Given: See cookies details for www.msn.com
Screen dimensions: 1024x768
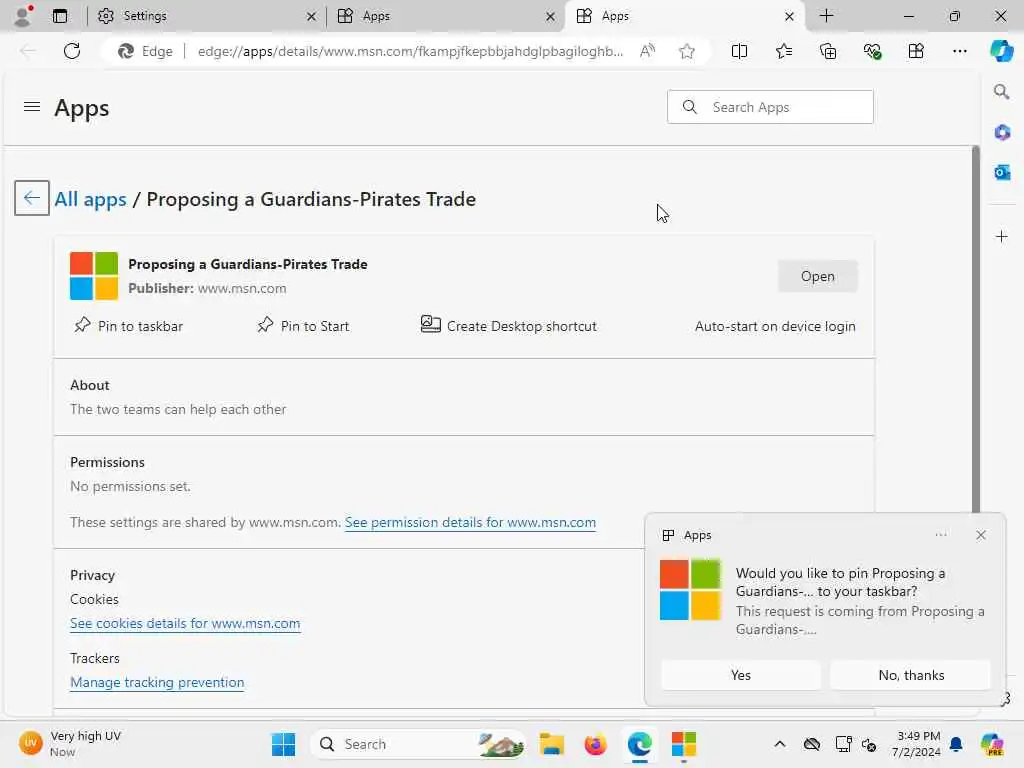Looking at the screenshot, I should (x=185, y=623).
